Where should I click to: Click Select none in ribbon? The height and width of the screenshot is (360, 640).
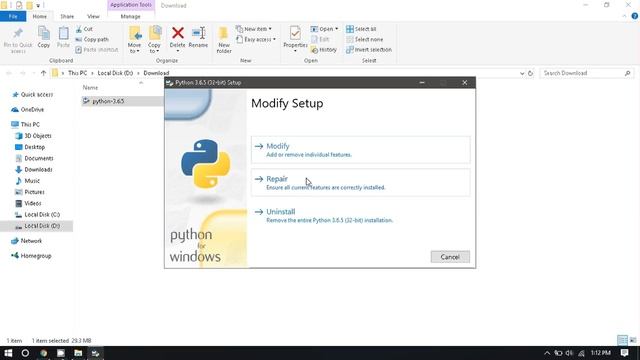point(364,39)
